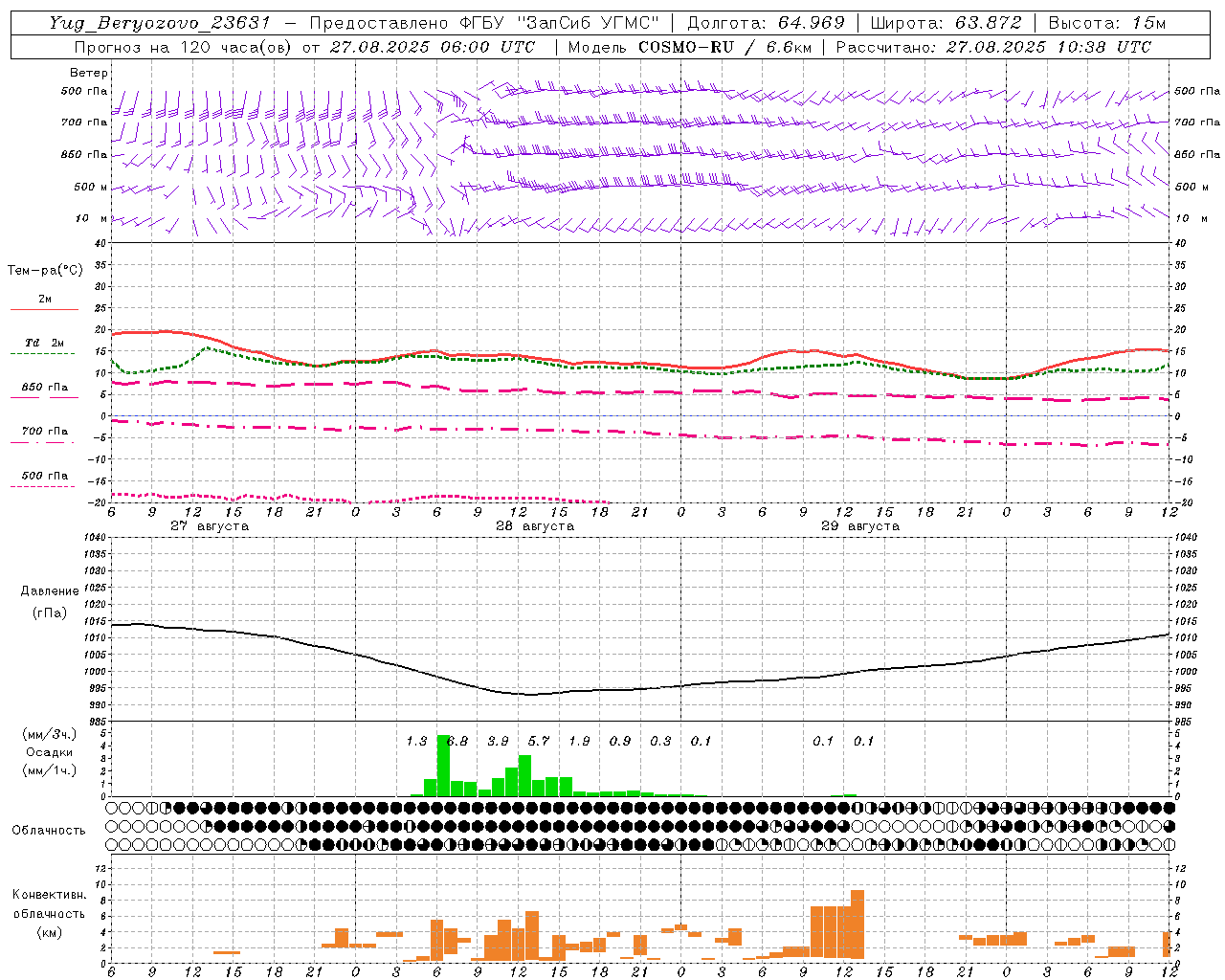Click the forecast header Прогноз на 120 часа(ов)
The height and width of the screenshot is (980, 1225).
tap(184, 46)
